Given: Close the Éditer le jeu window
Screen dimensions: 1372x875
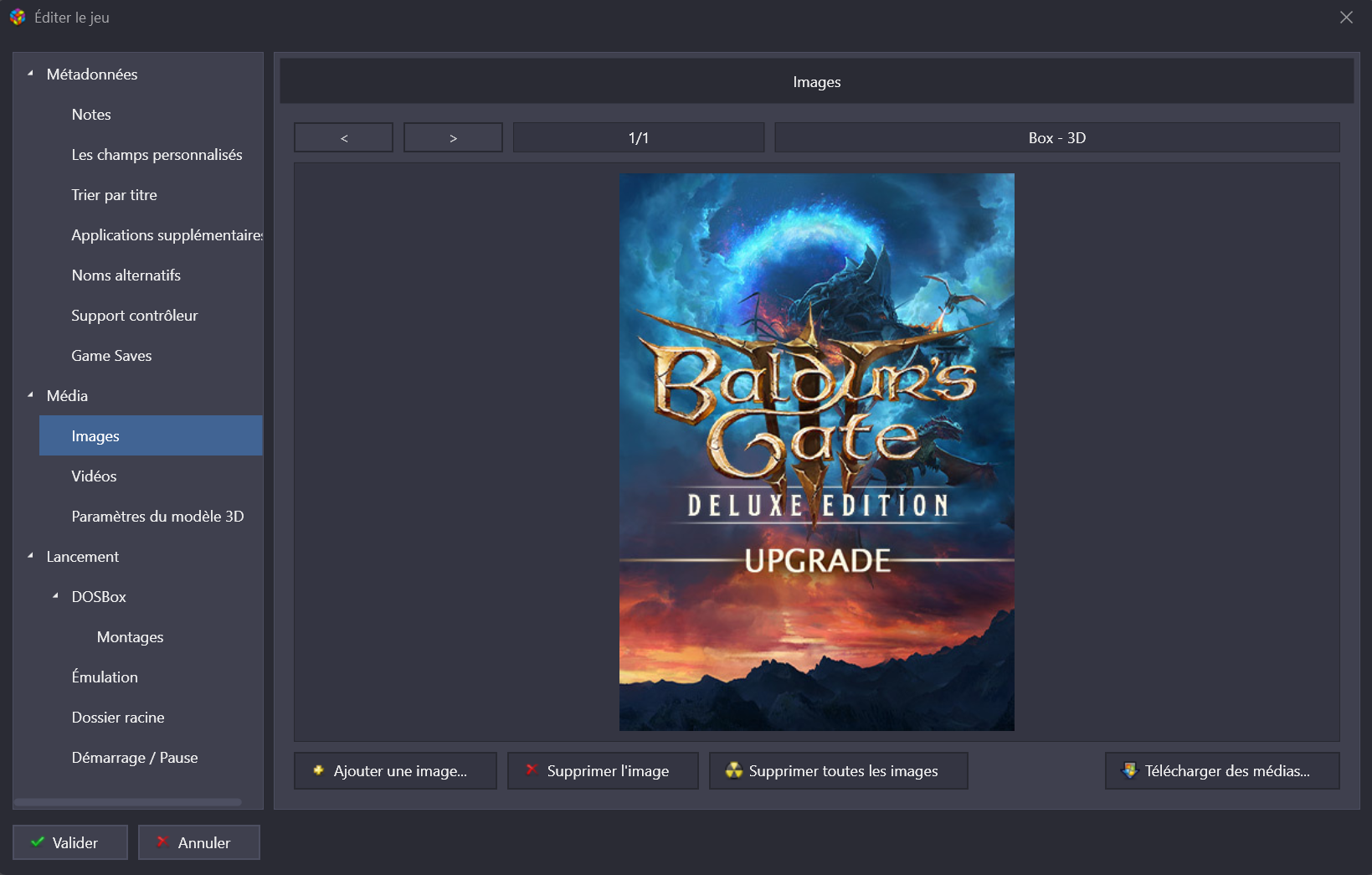Looking at the screenshot, I should click(x=1346, y=17).
